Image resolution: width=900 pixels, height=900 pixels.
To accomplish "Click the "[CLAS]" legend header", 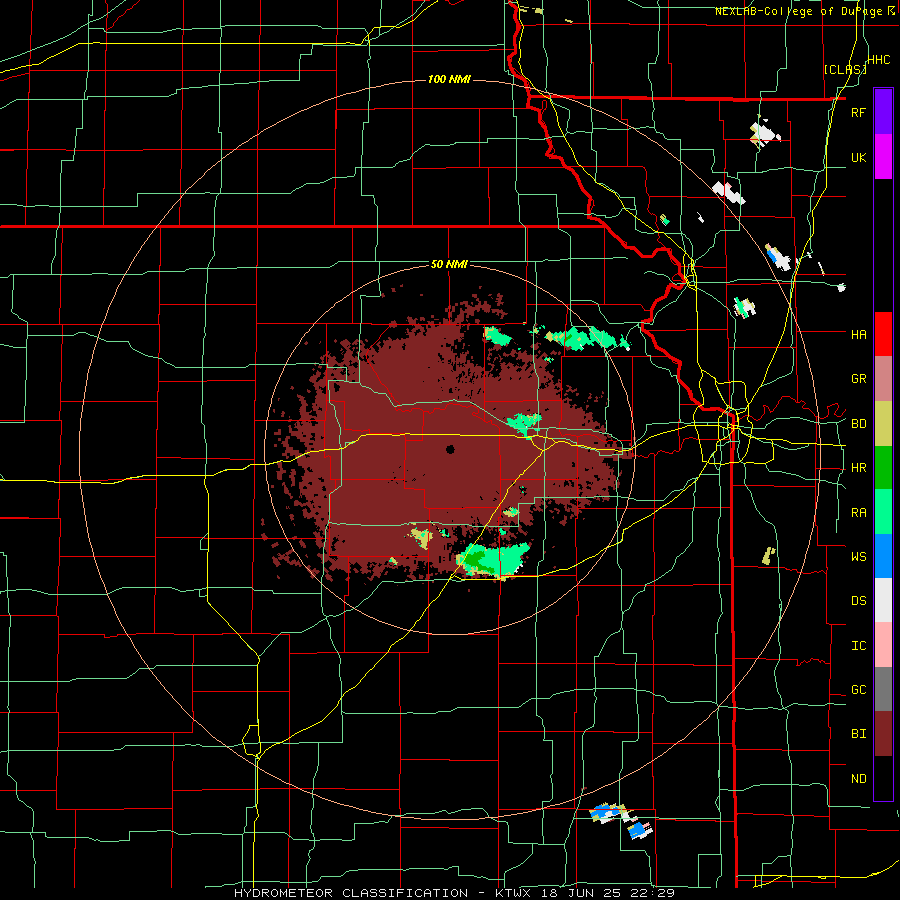I will point(845,69).
